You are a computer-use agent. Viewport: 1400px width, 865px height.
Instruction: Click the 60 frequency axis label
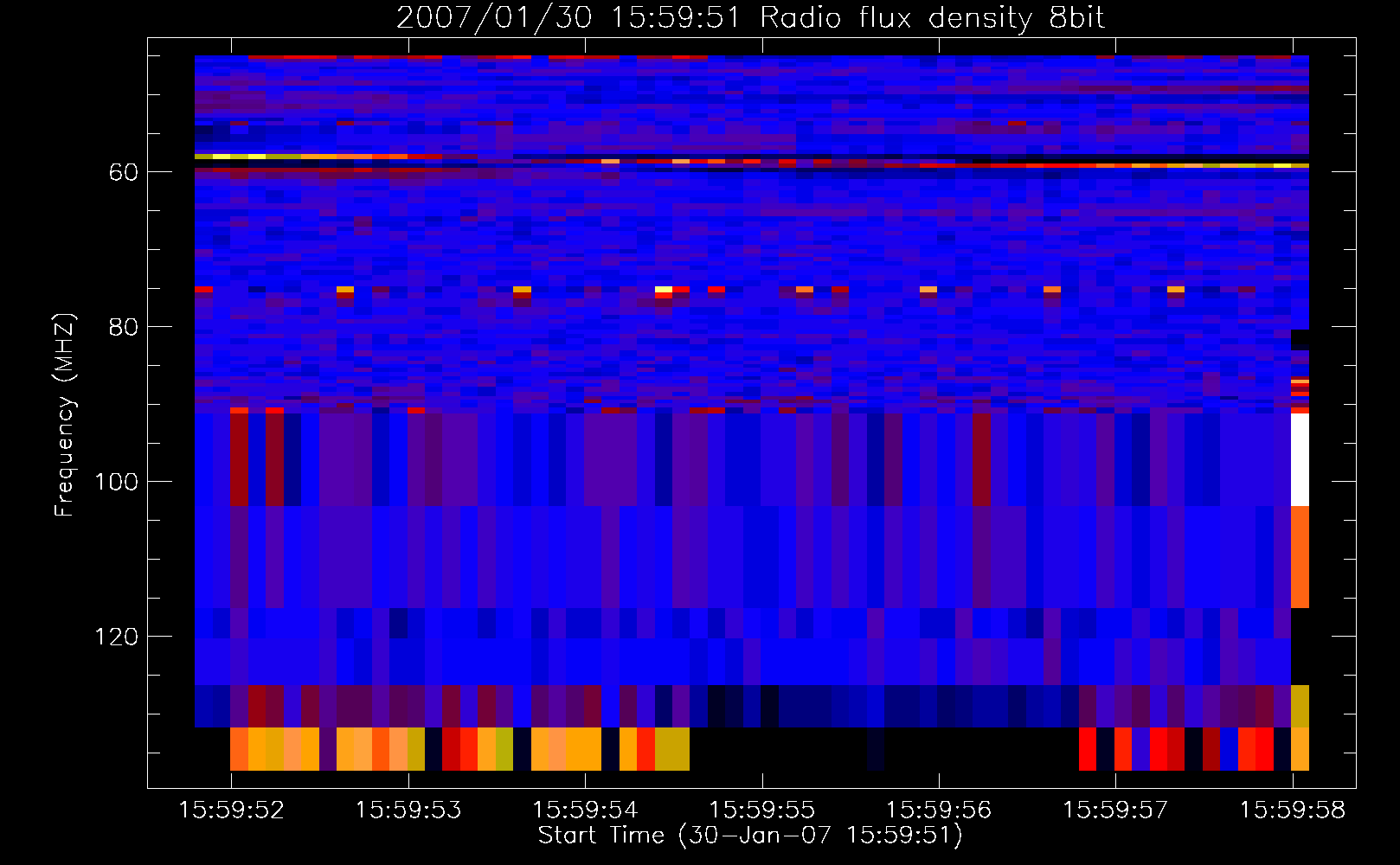[123, 172]
